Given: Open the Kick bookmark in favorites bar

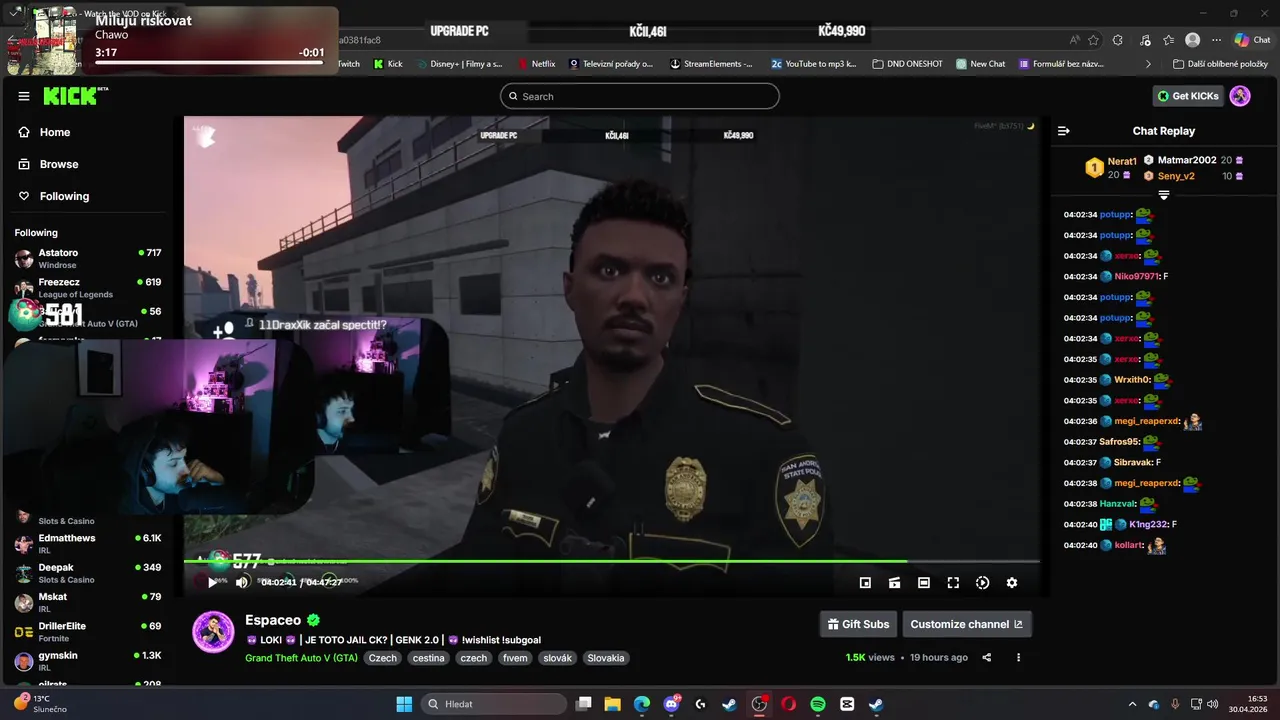Looking at the screenshot, I should click(388, 63).
